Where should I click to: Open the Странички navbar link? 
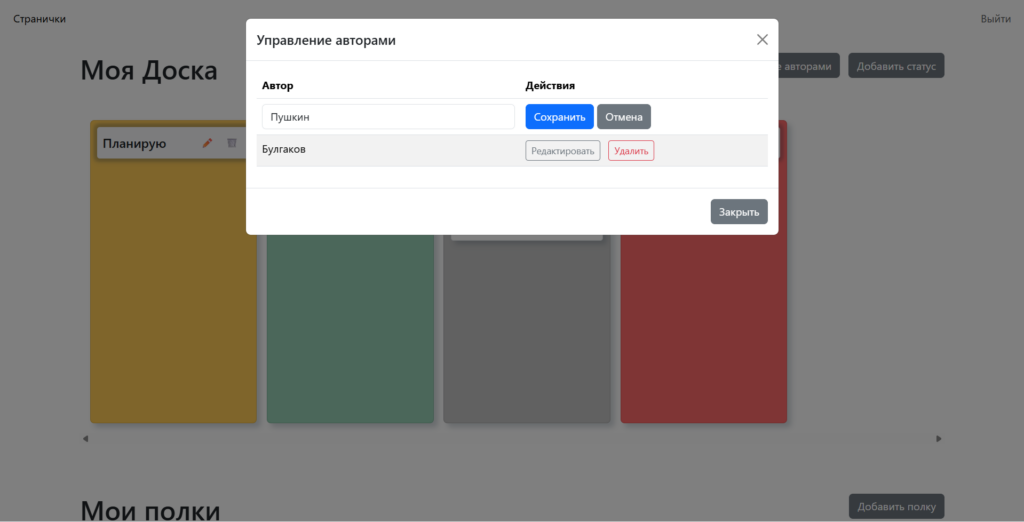click(x=40, y=19)
